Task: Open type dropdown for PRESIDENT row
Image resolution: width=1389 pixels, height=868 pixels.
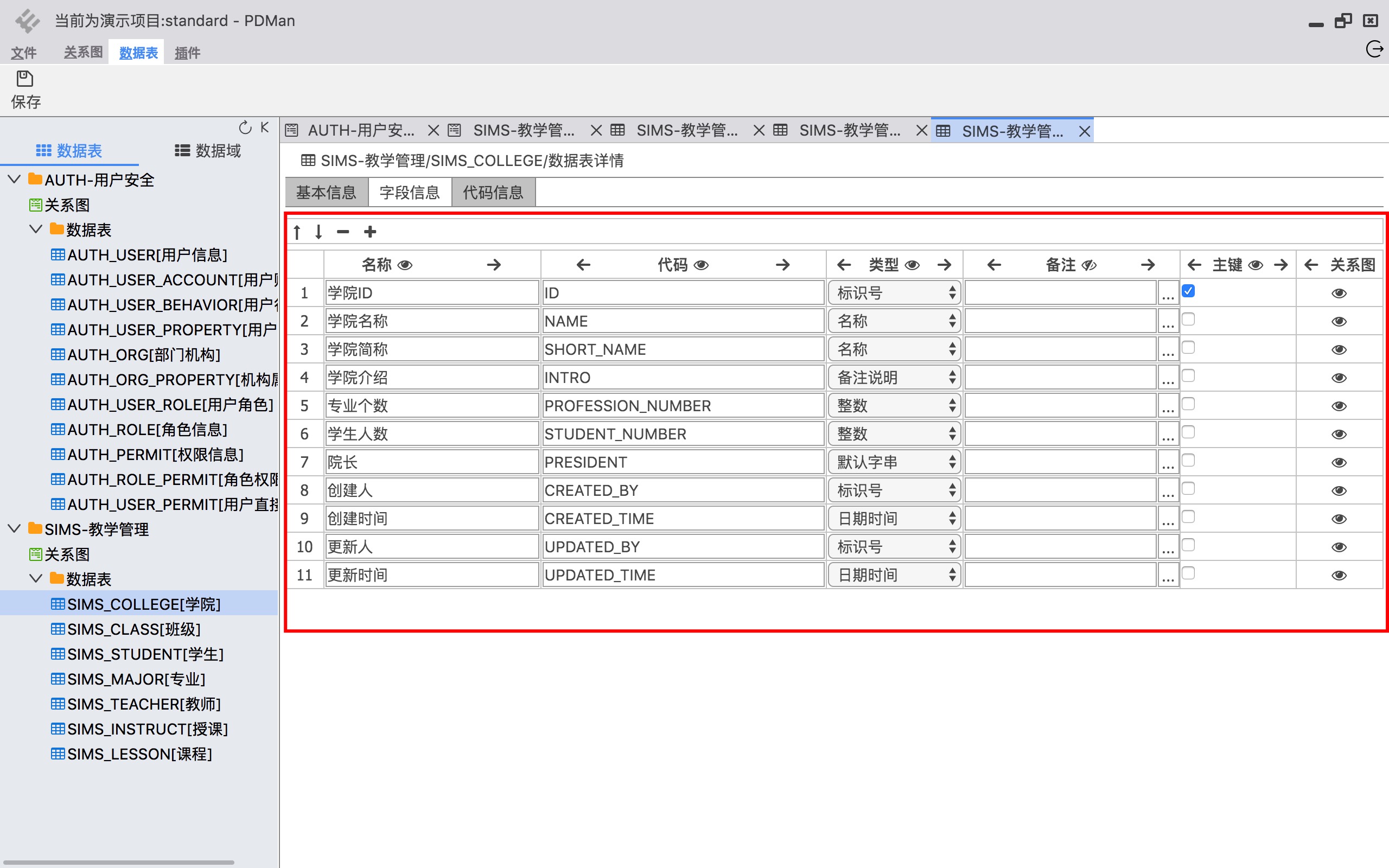Action: click(x=894, y=462)
